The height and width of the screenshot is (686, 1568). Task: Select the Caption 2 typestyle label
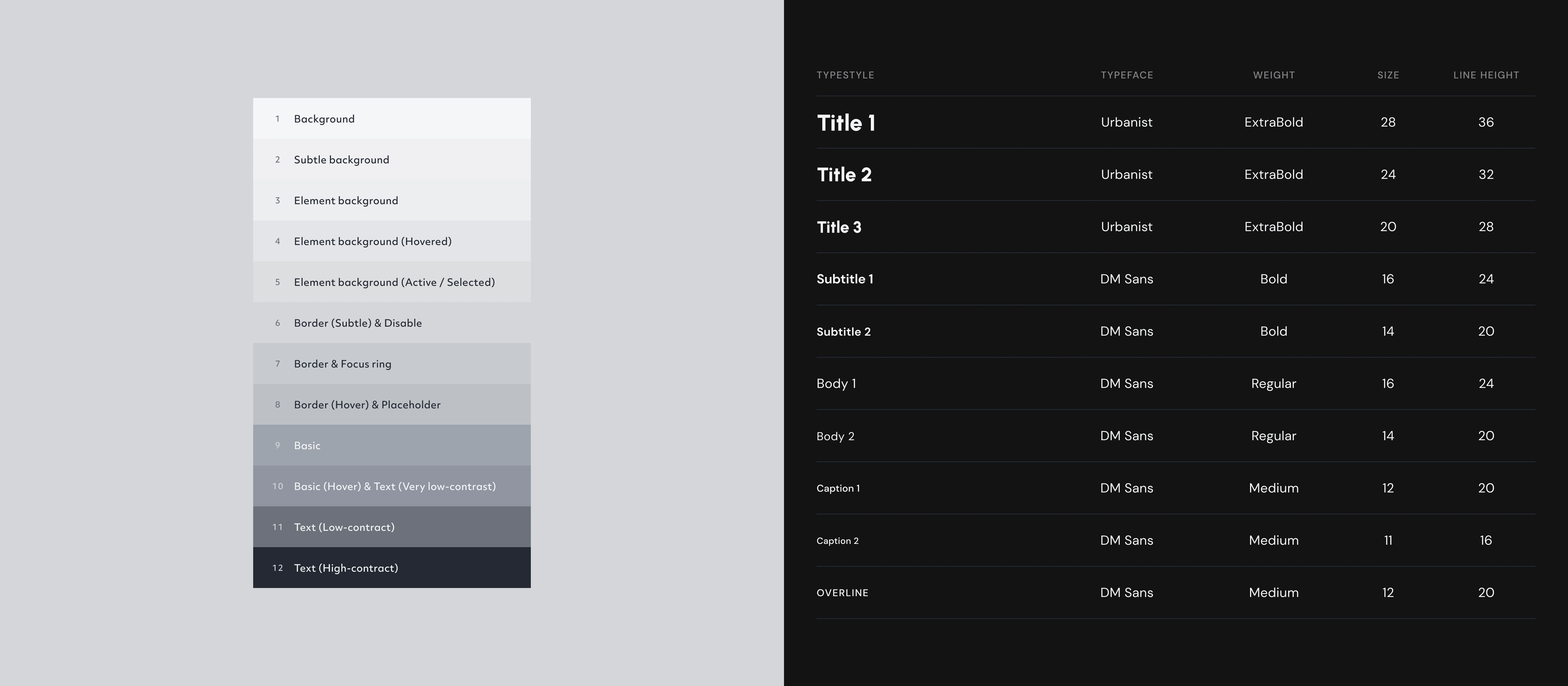(x=837, y=541)
